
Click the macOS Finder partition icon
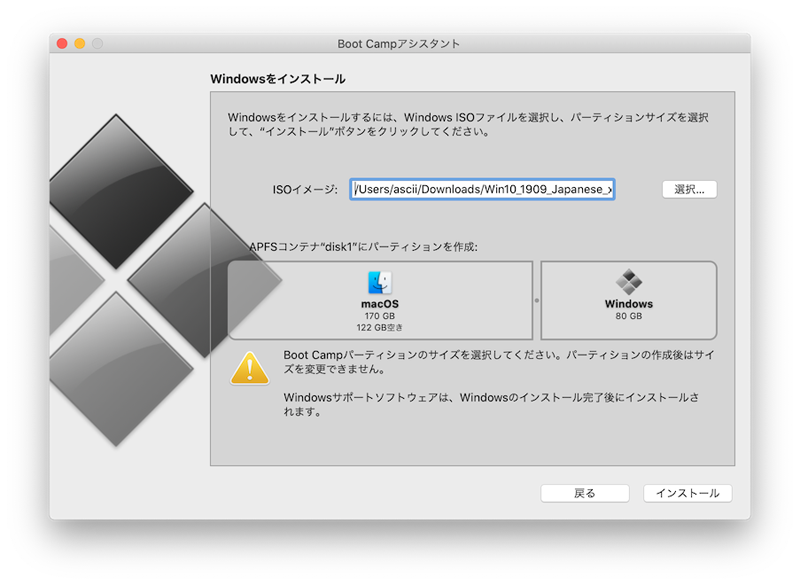(x=380, y=283)
